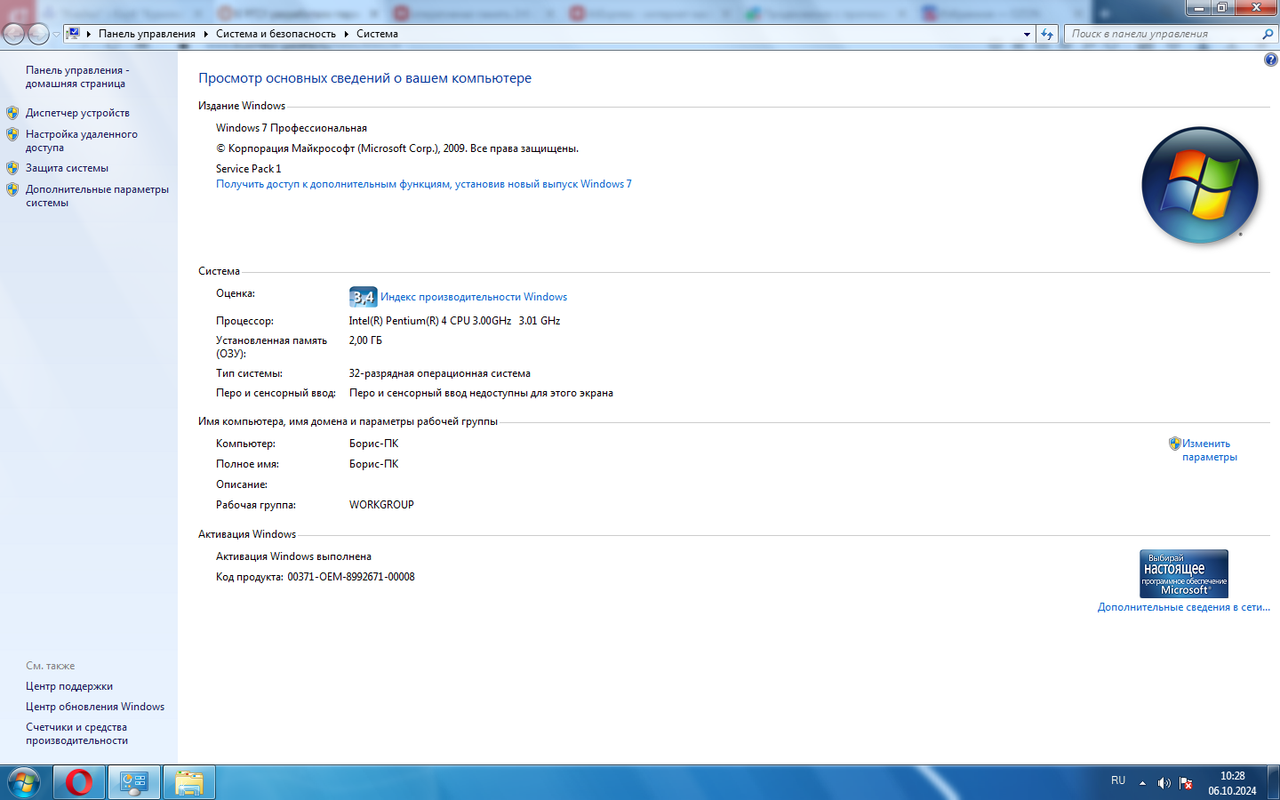Click the search magnifier icon

click(1268, 34)
